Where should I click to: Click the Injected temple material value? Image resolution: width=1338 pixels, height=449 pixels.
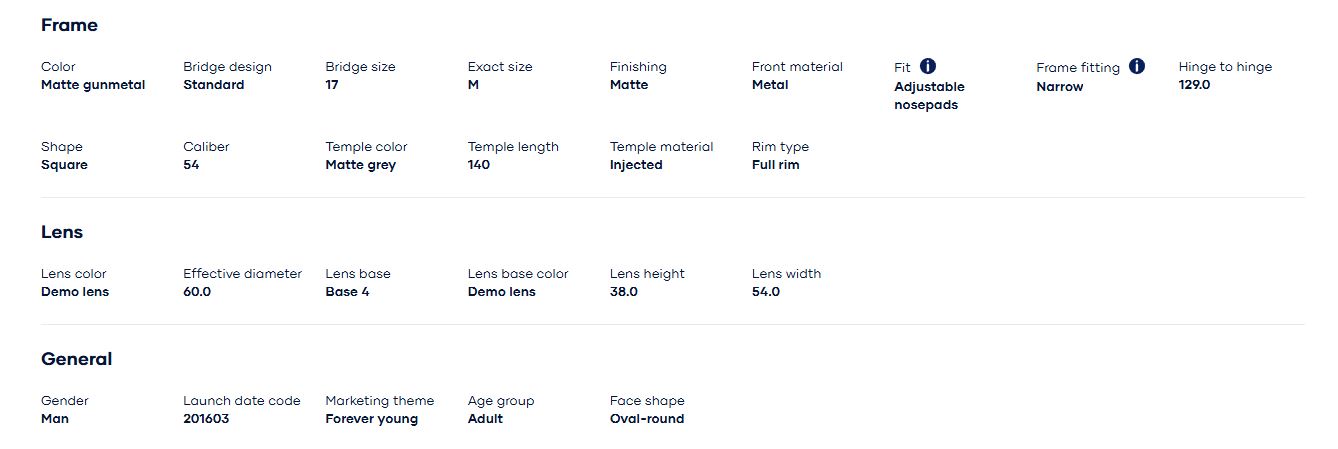(636, 165)
